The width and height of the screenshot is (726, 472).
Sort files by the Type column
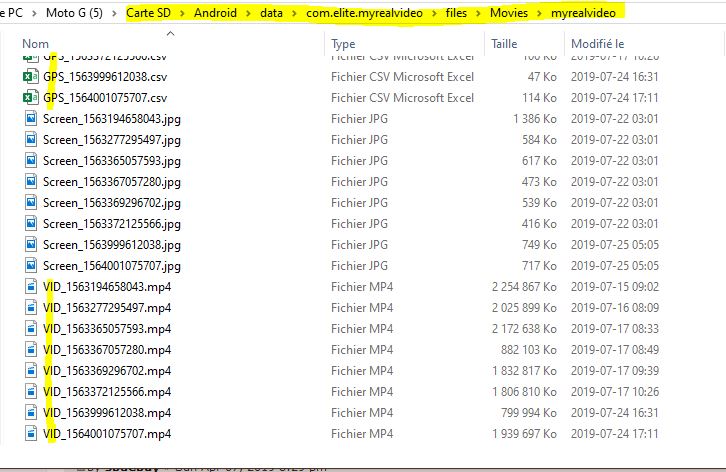(x=344, y=45)
